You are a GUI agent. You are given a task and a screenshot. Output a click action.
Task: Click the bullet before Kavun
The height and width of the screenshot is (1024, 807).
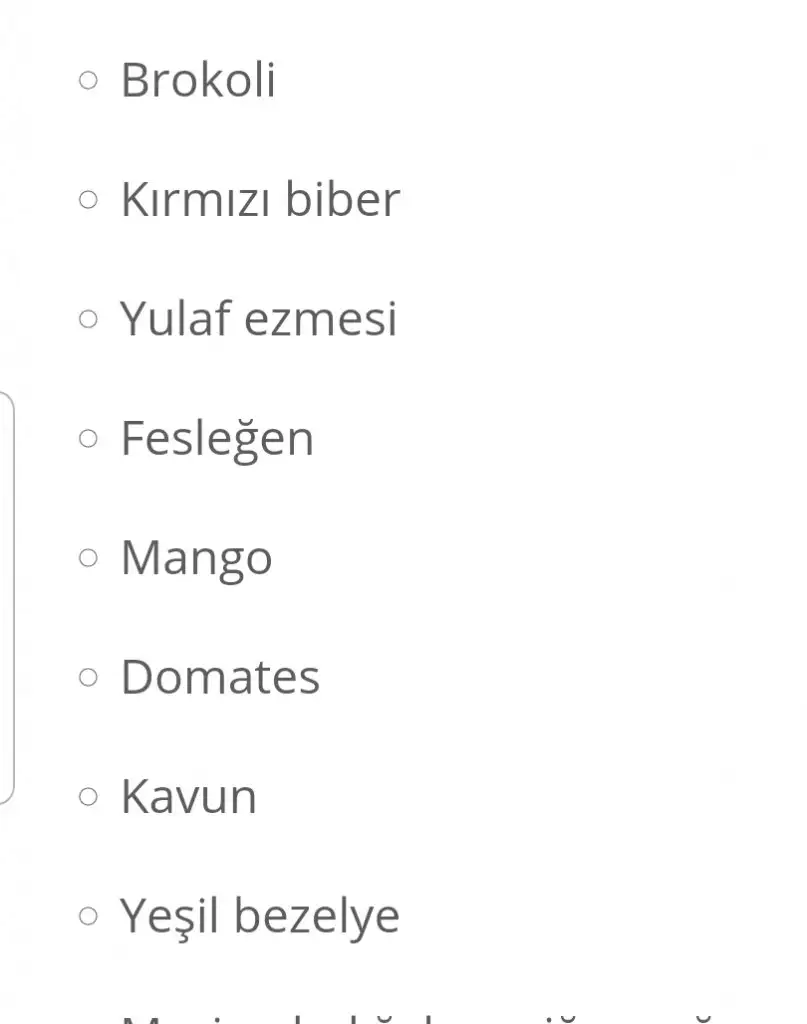coord(88,796)
